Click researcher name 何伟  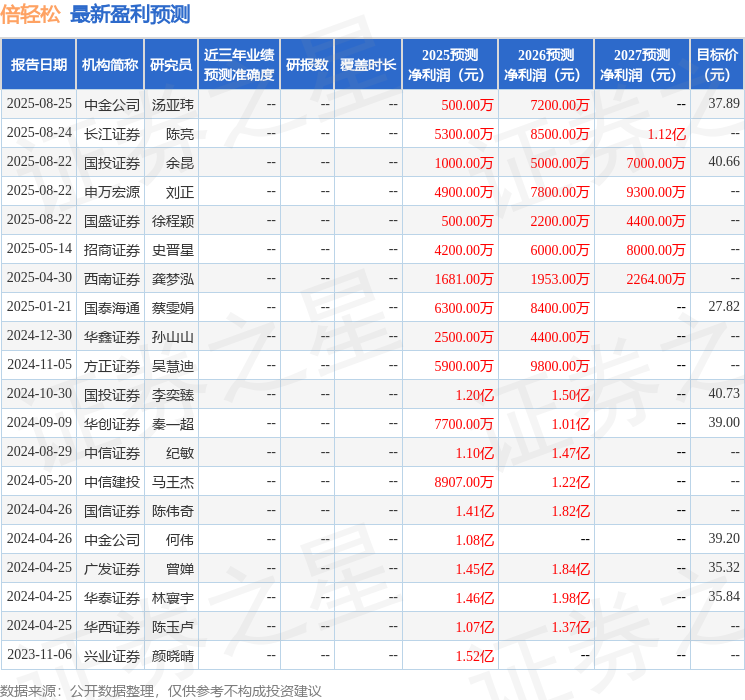(180, 540)
